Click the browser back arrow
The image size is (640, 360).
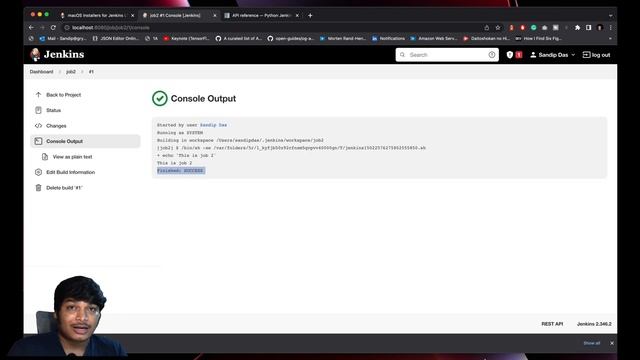click(x=31, y=27)
